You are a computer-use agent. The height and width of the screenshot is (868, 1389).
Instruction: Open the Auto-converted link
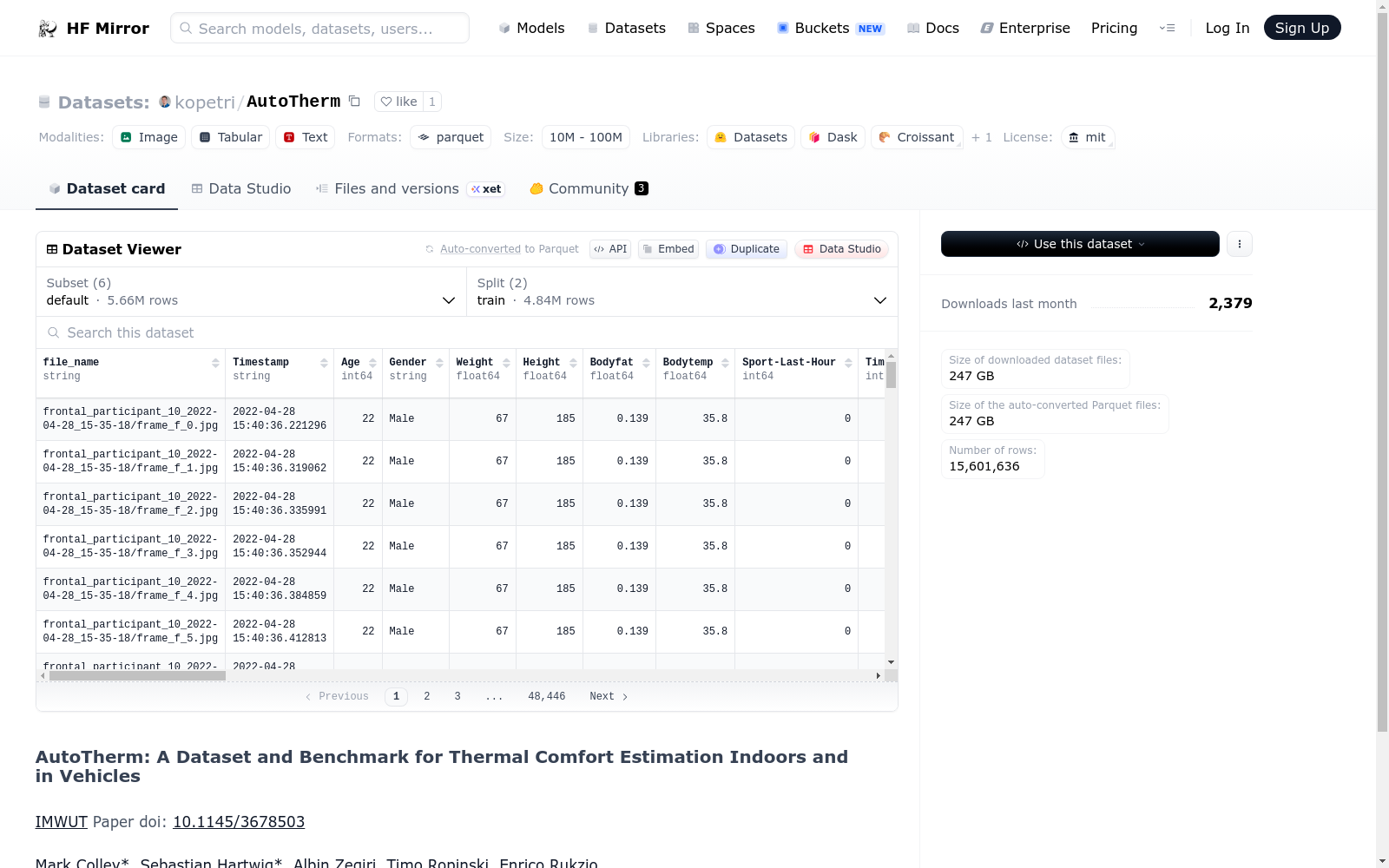pyautogui.click(x=480, y=249)
